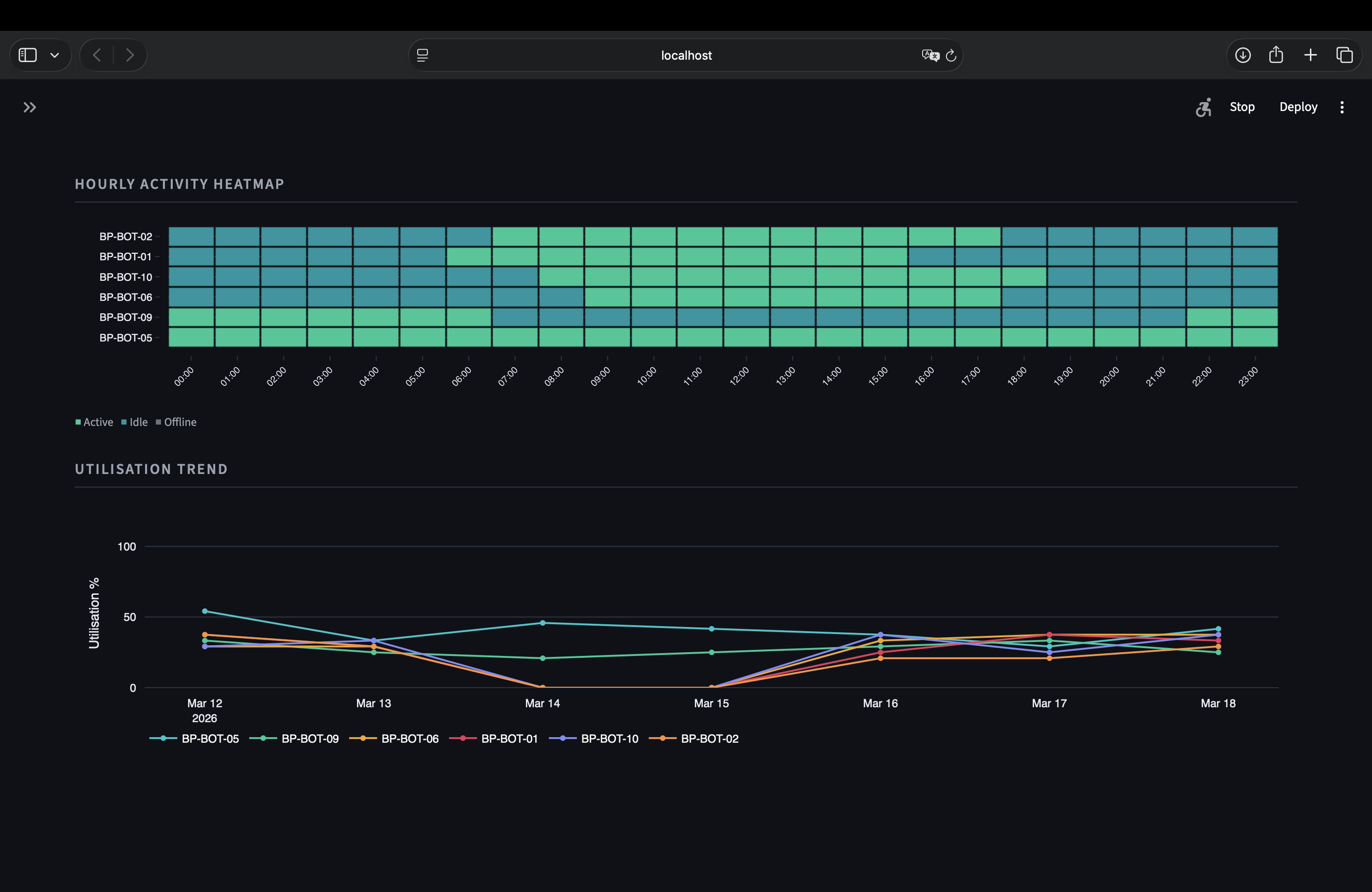Show the tab overview grid
Image resolution: width=1372 pixels, height=892 pixels.
(1345, 55)
